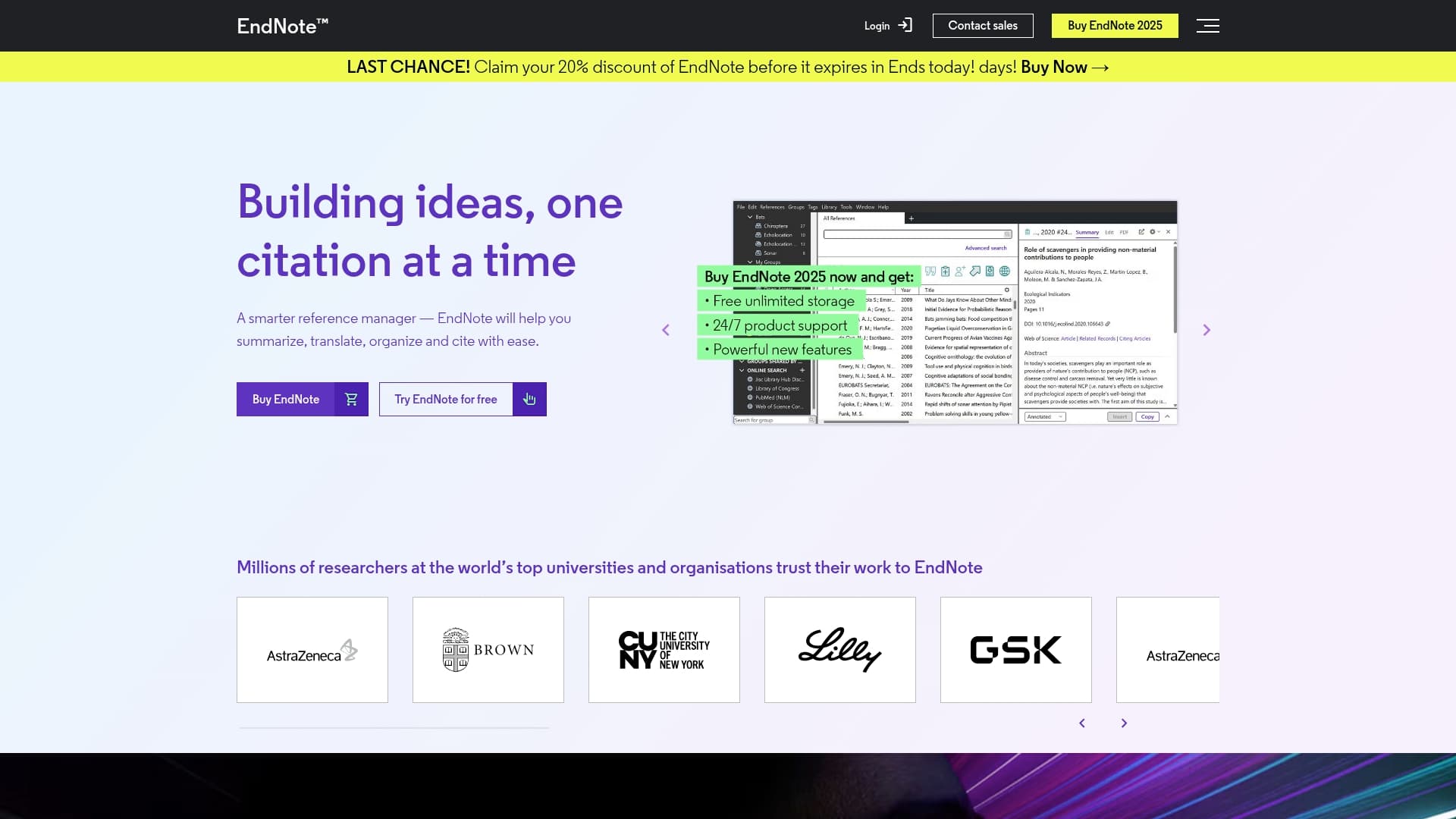This screenshot has height=819, width=1456.
Task: Click the previous arrow beside hero image
Action: pyautogui.click(x=666, y=329)
